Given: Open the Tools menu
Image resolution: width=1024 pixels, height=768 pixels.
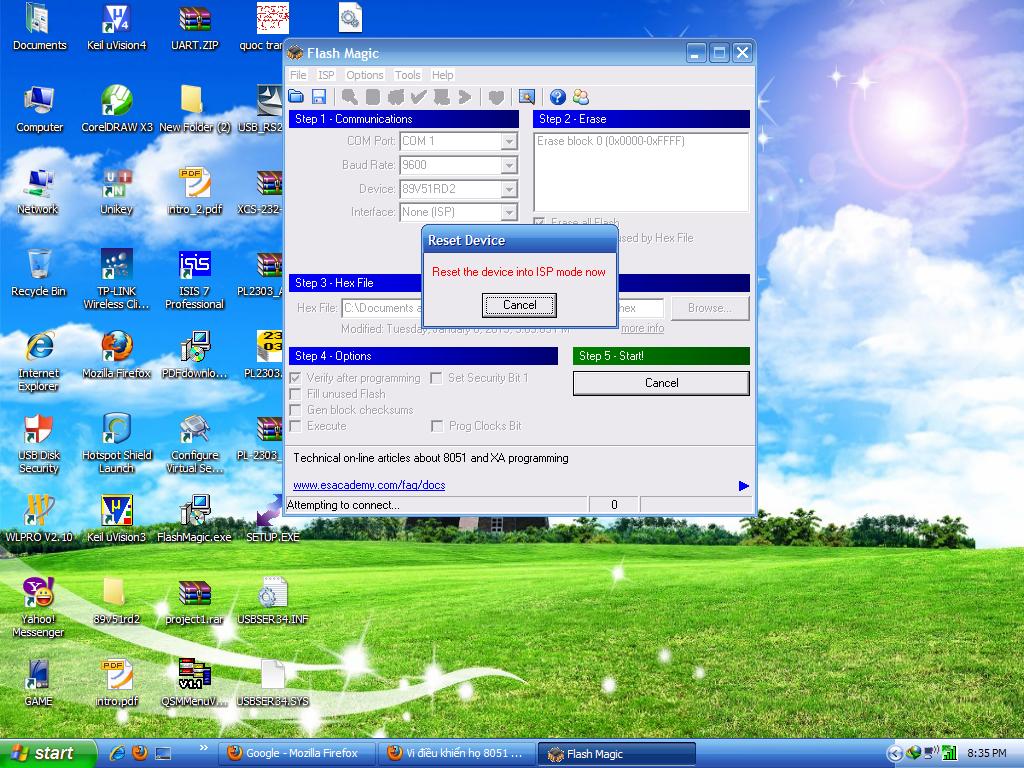Looking at the screenshot, I should tap(408, 75).
